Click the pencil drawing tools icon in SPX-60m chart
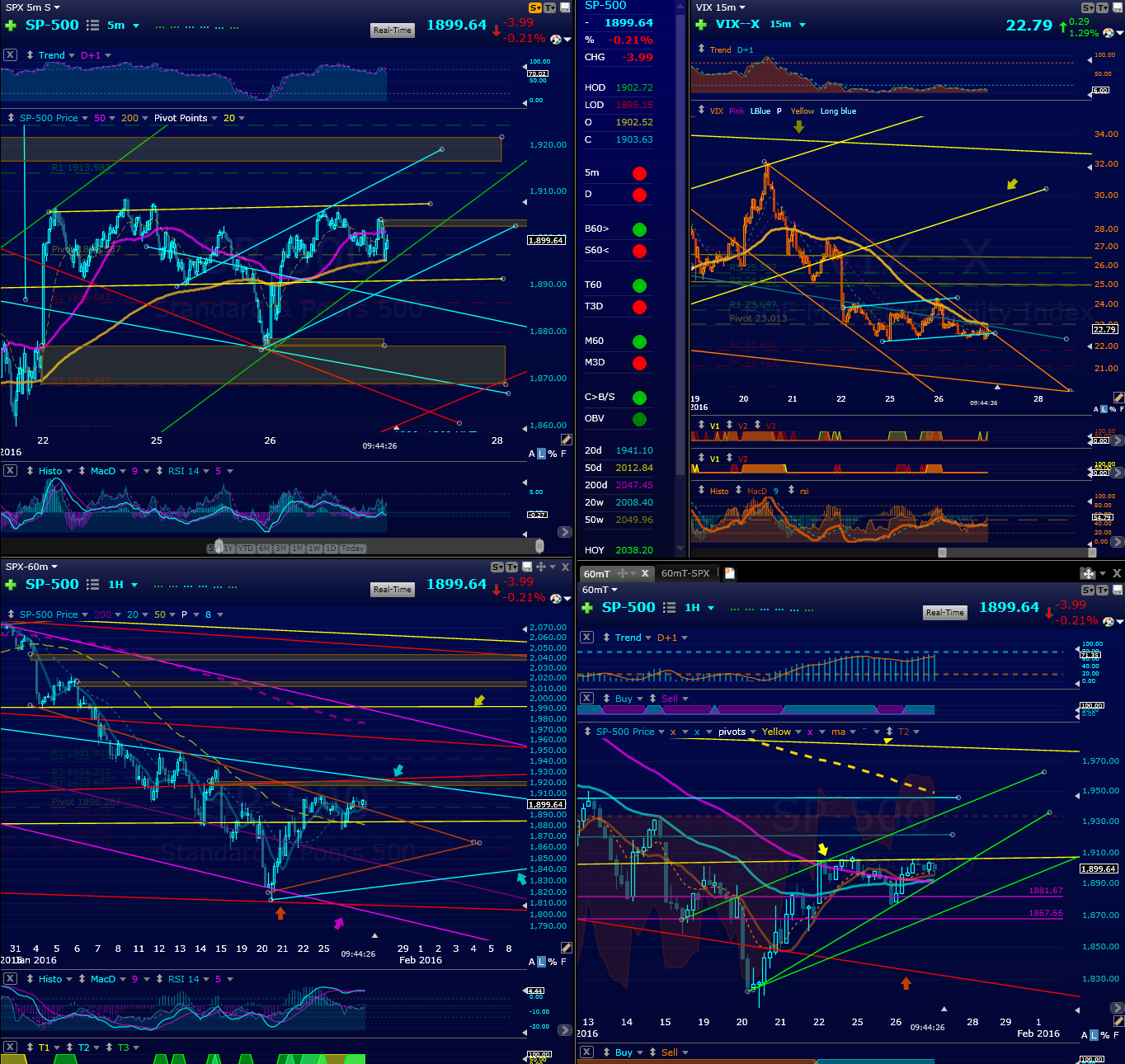Screen dimensions: 1125x1064 (x=566, y=948)
